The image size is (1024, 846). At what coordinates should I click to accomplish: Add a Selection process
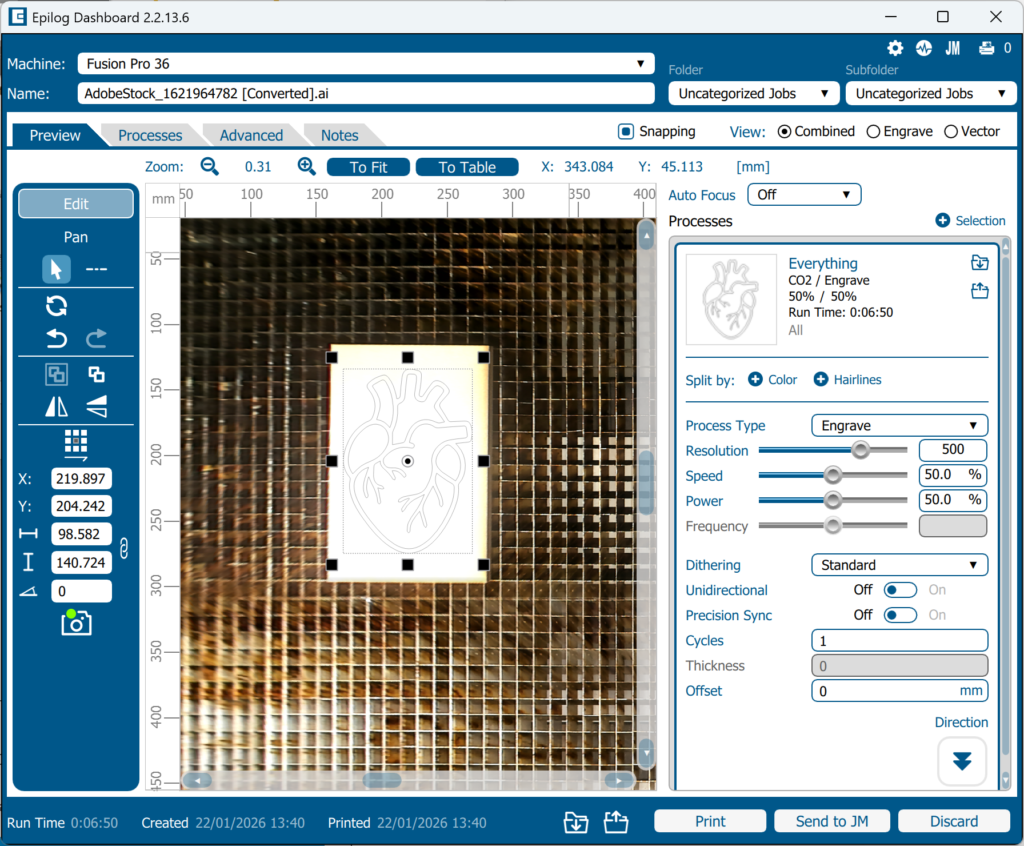(970, 221)
